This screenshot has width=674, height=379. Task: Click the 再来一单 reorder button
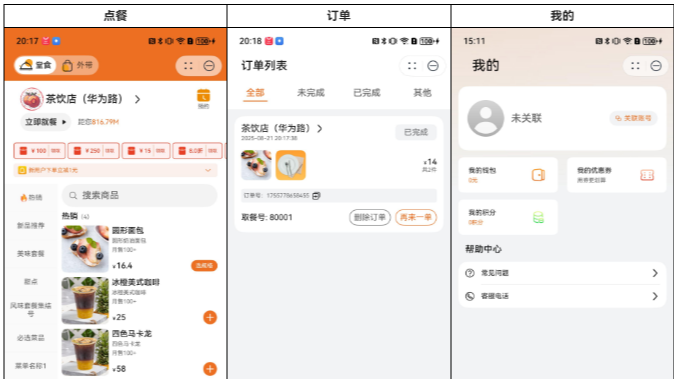(416, 217)
